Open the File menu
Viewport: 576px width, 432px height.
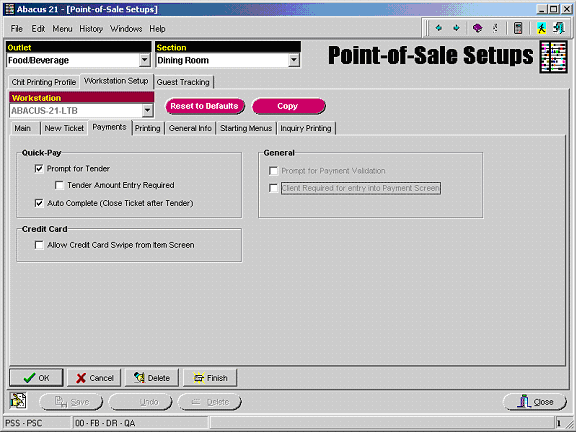(17, 29)
